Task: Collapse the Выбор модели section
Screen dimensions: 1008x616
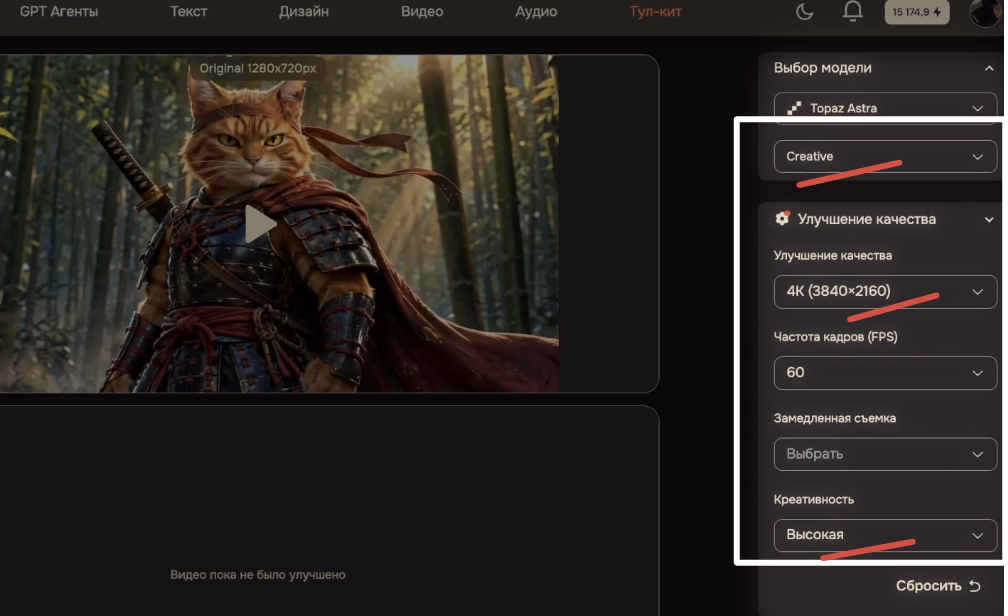Action: (x=989, y=68)
